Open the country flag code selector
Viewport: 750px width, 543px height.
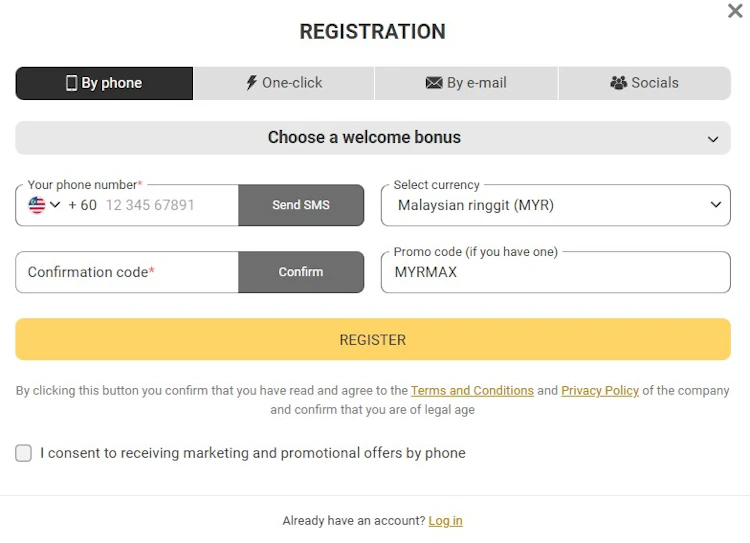pyautogui.click(x=44, y=205)
